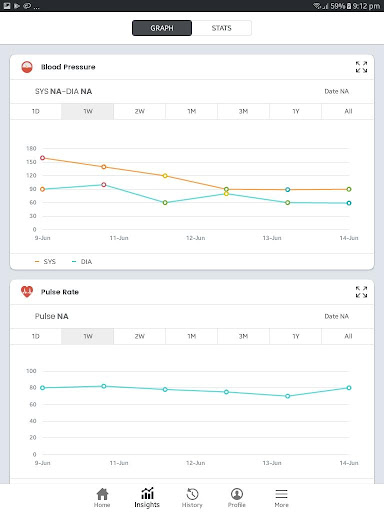Tap the 9-Jun systolic data point
The height and width of the screenshot is (512, 384).
42,158
